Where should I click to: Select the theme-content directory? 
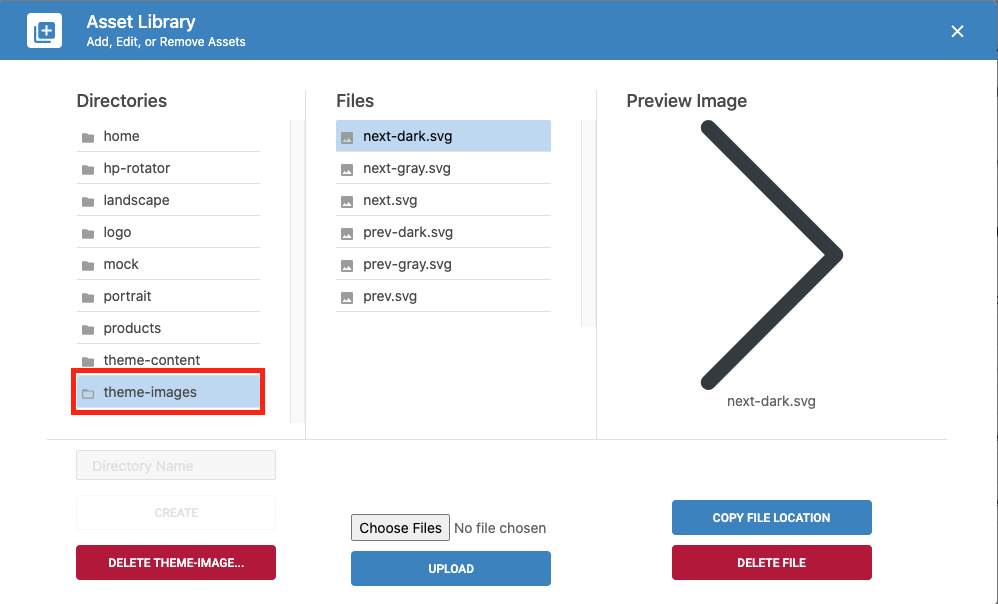click(x=151, y=360)
